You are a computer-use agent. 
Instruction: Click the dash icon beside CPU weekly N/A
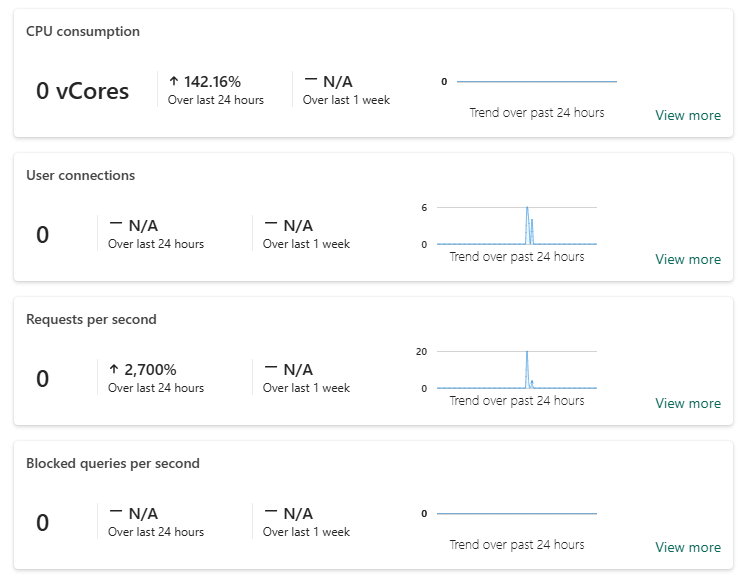[x=310, y=81]
